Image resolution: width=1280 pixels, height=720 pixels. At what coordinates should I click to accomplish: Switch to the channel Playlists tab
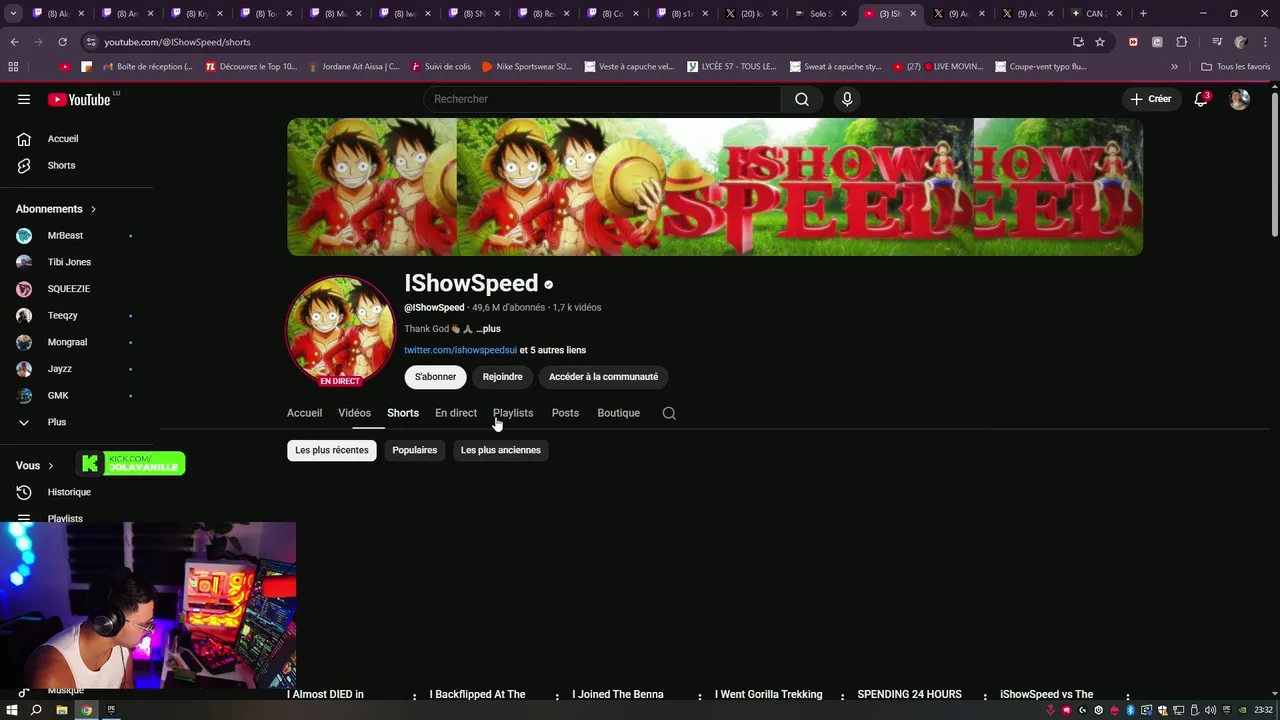coord(513,413)
